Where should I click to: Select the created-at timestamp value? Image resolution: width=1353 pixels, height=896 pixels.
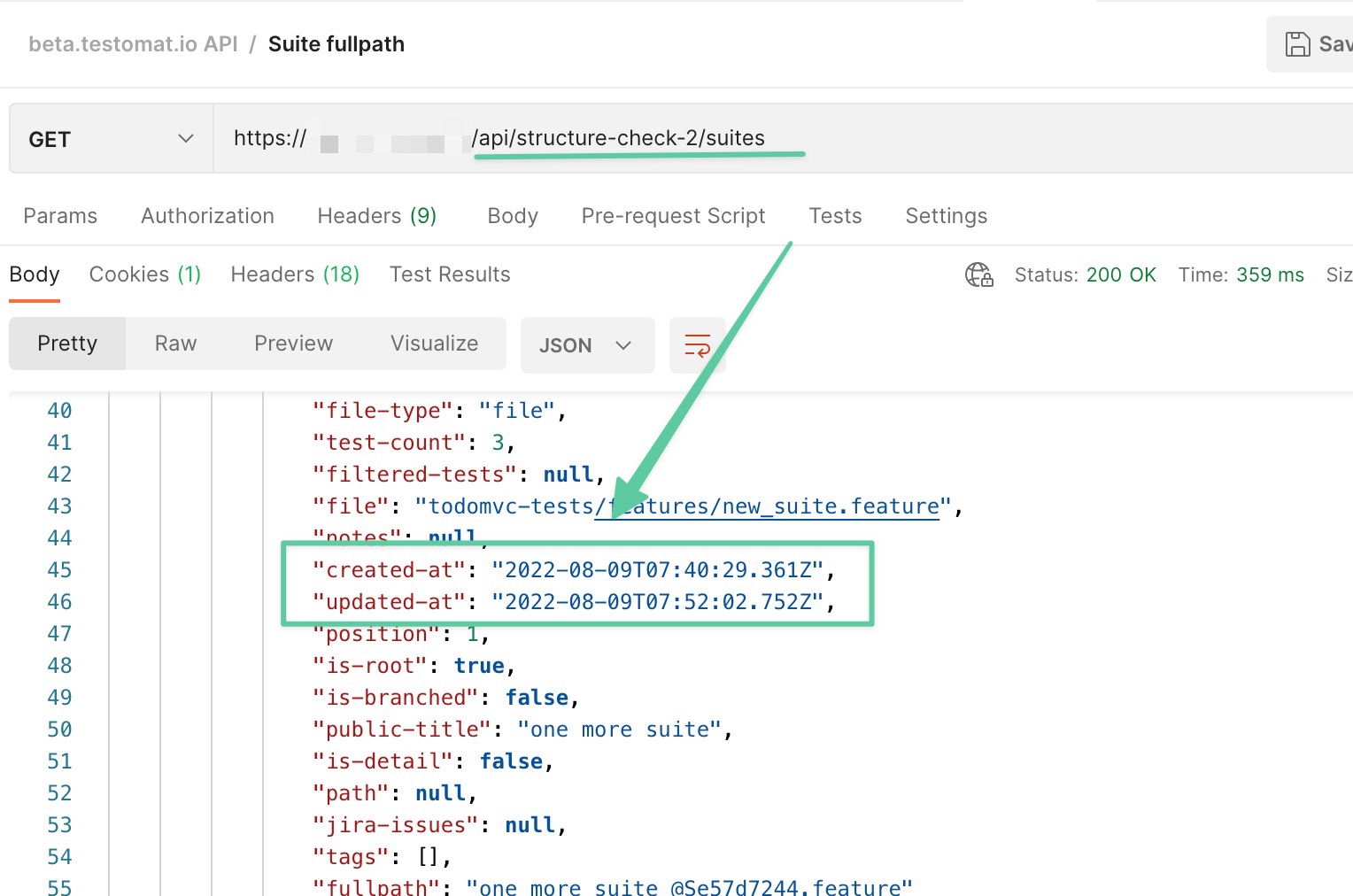pos(657,570)
